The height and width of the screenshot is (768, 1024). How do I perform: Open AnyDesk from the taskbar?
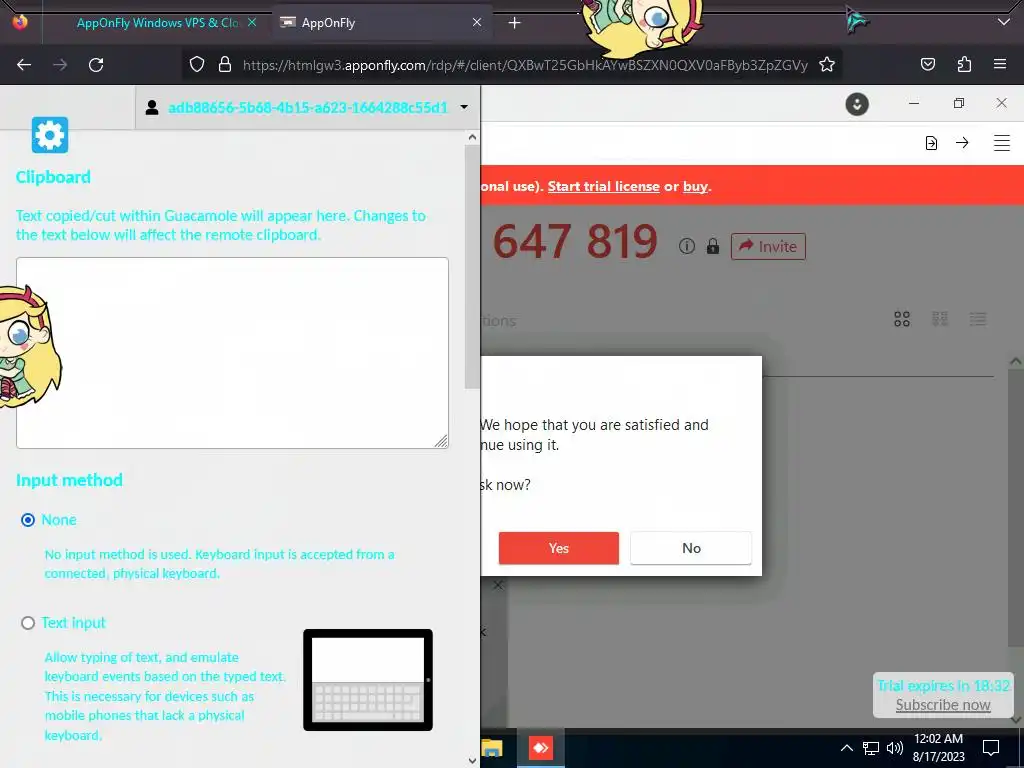pyautogui.click(x=541, y=748)
